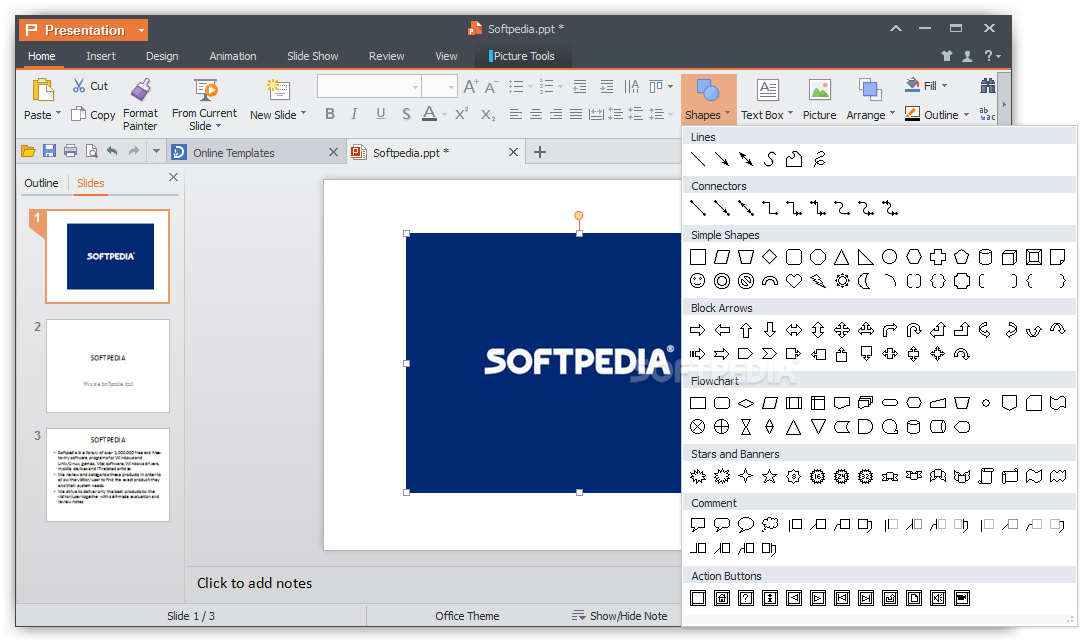The image size is (1083, 642).
Task: Select the Format Painter brush
Action: pos(141,90)
